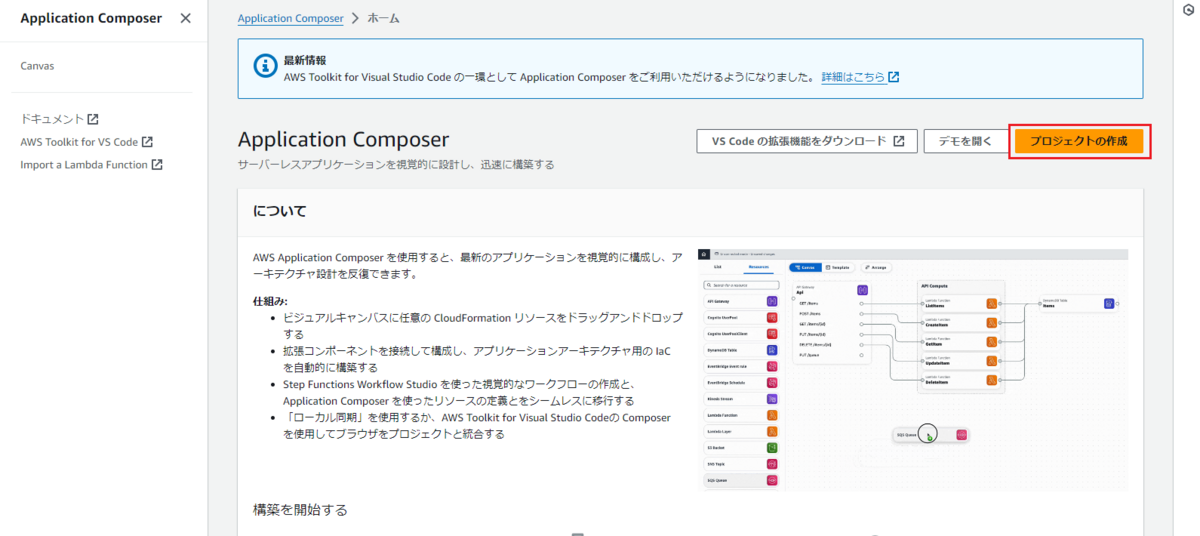Follow the 詳細はこちら link in the banner

click(x=860, y=77)
